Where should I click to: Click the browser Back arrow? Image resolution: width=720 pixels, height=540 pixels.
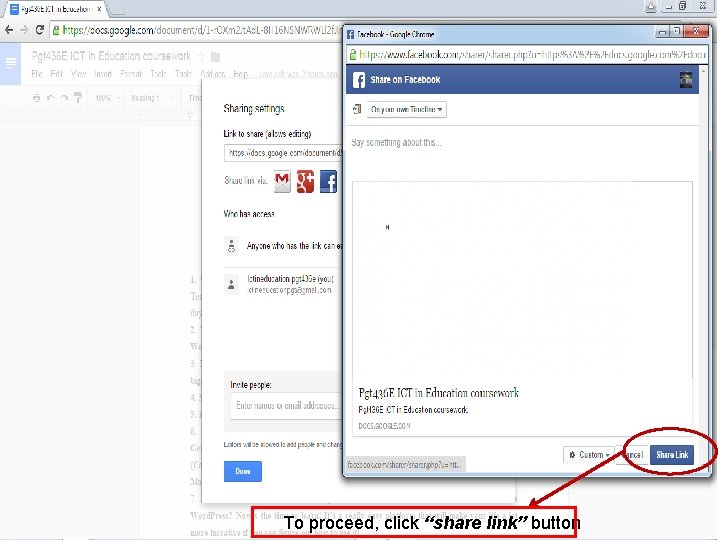point(9,30)
